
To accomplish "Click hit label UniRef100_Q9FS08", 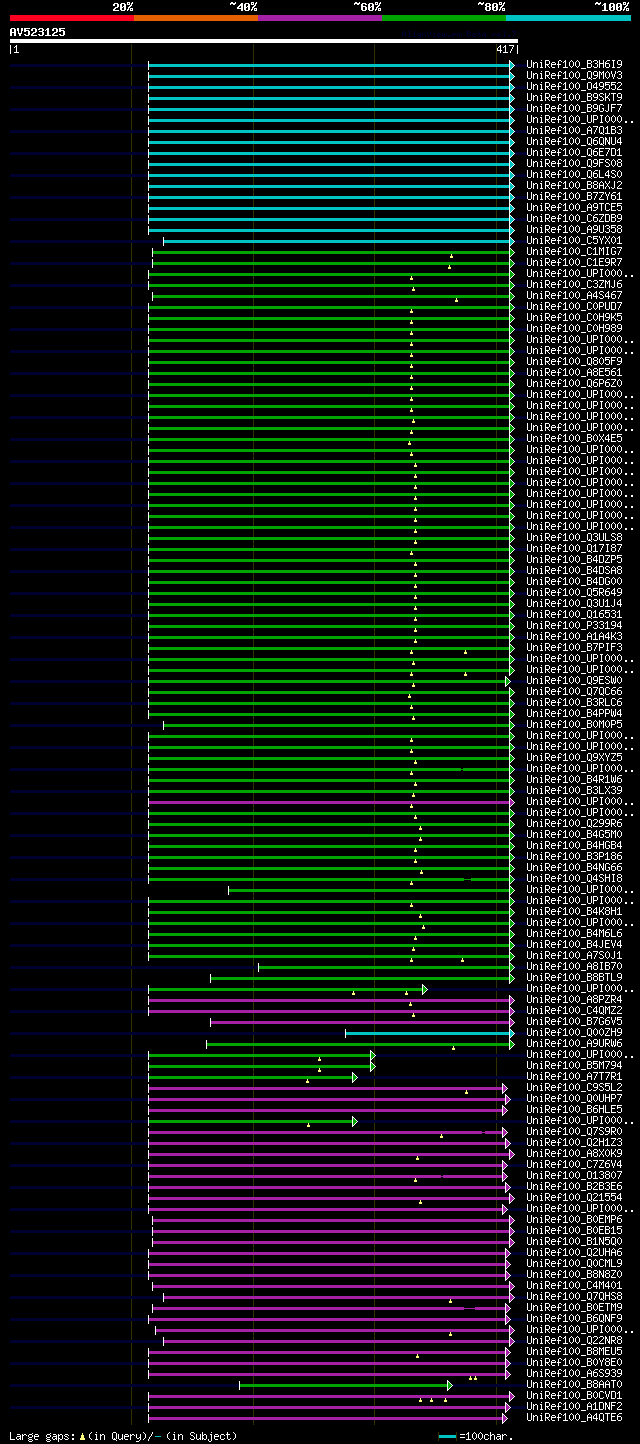I will tap(574, 163).
